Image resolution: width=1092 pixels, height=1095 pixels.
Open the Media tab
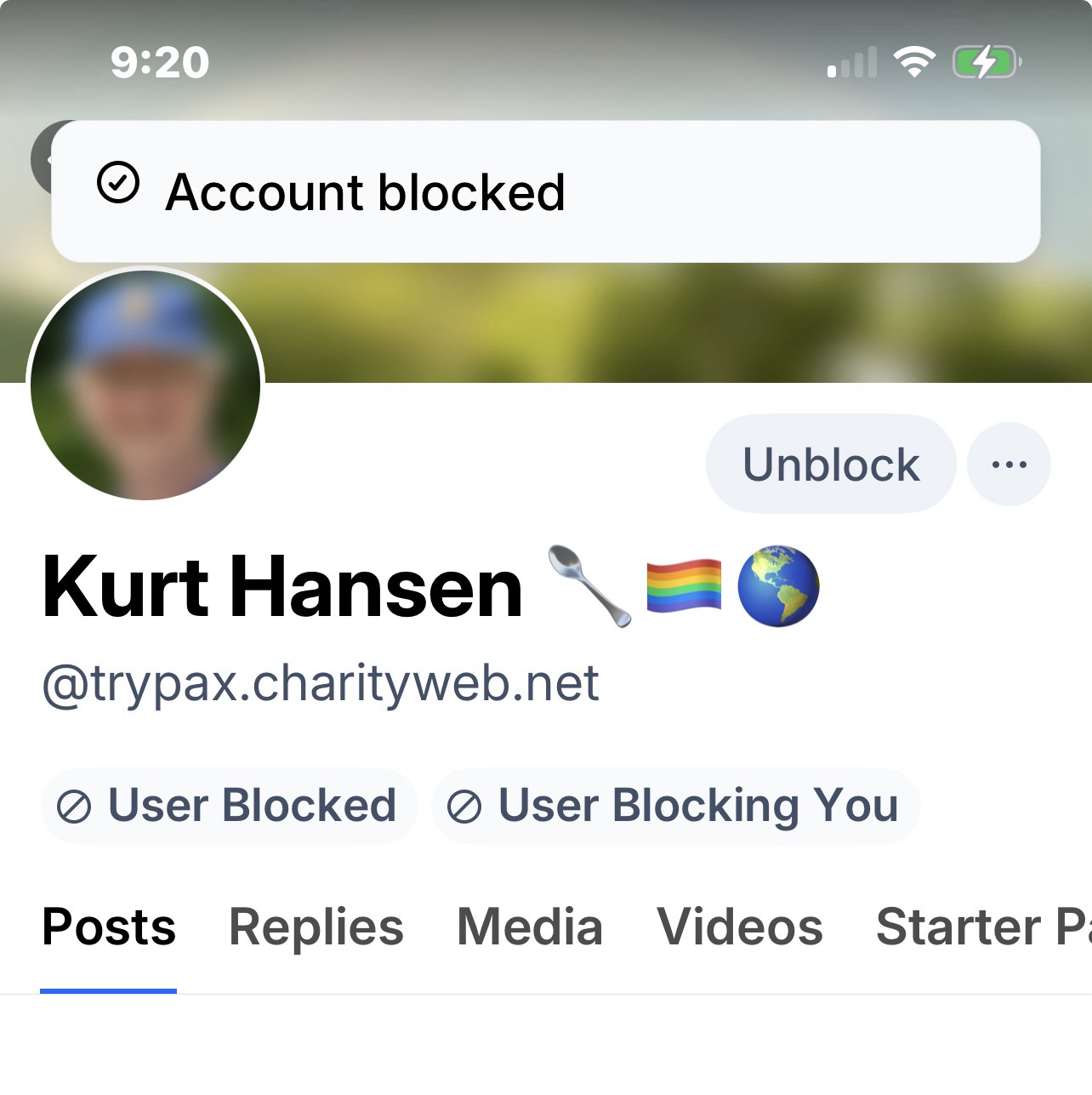(x=530, y=927)
